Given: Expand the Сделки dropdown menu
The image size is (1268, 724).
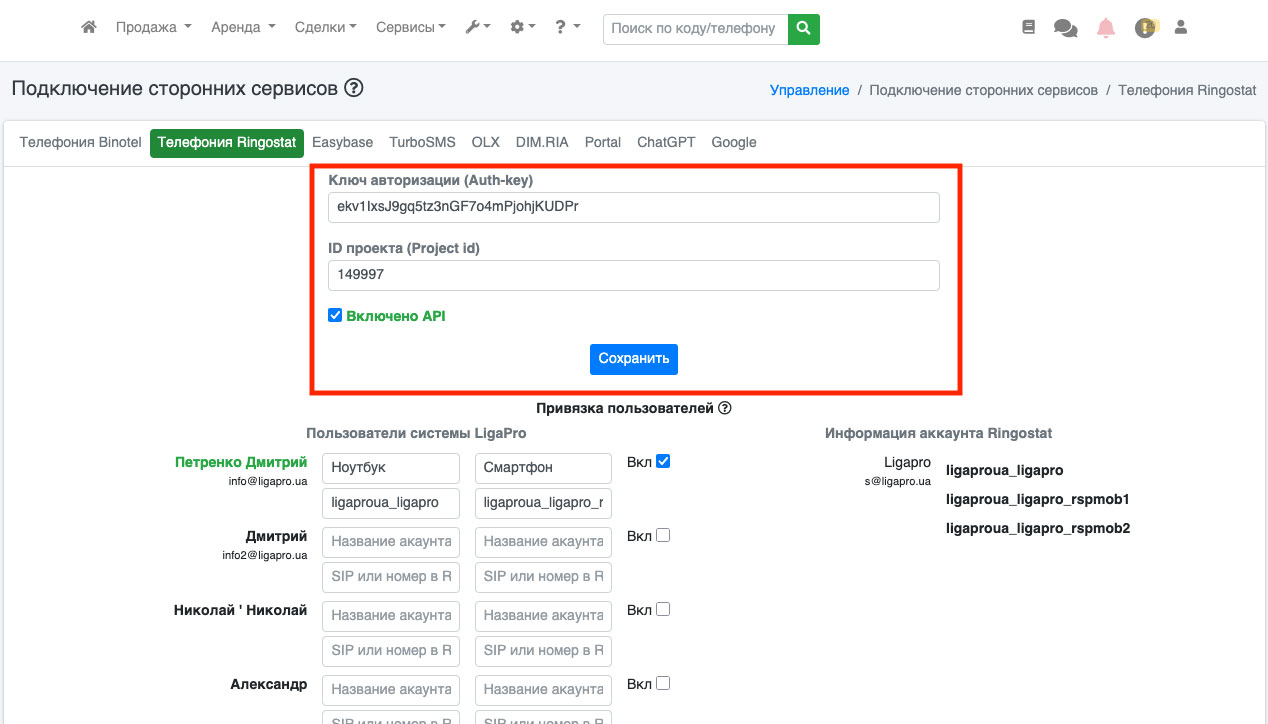Looking at the screenshot, I should coord(326,28).
